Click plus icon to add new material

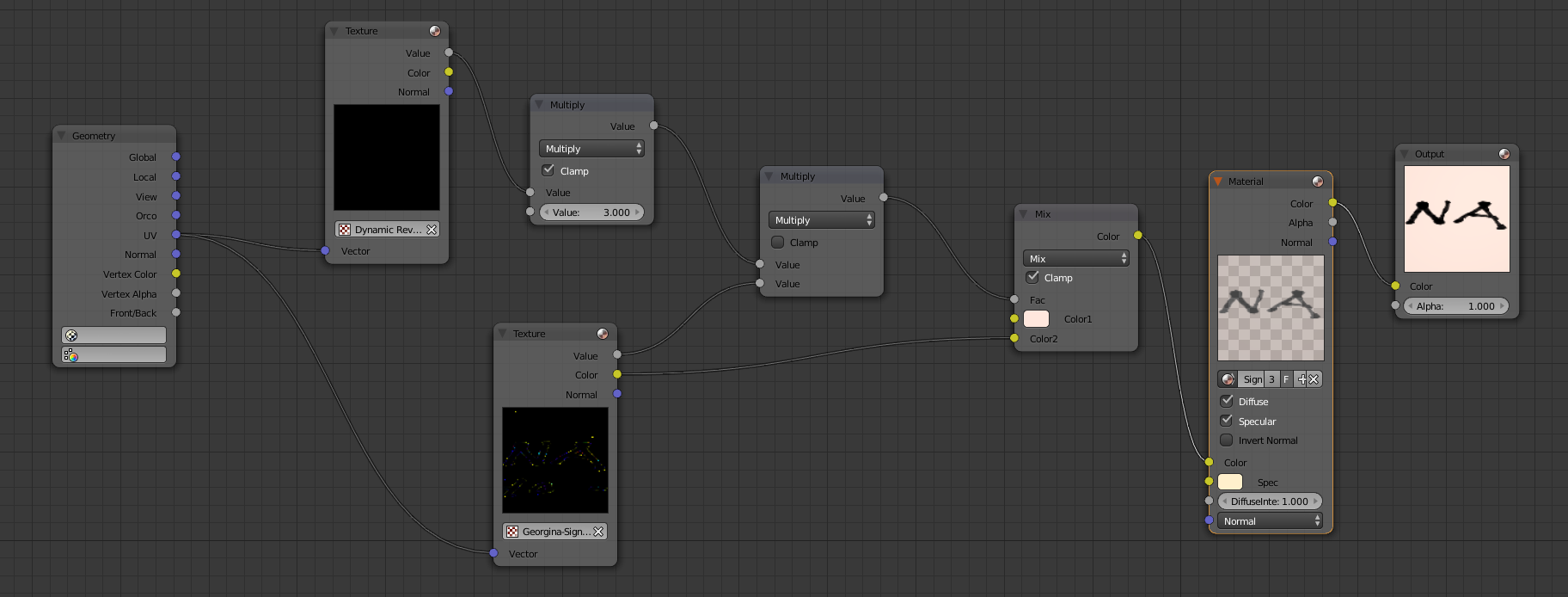pyautogui.click(x=1301, y=379)
